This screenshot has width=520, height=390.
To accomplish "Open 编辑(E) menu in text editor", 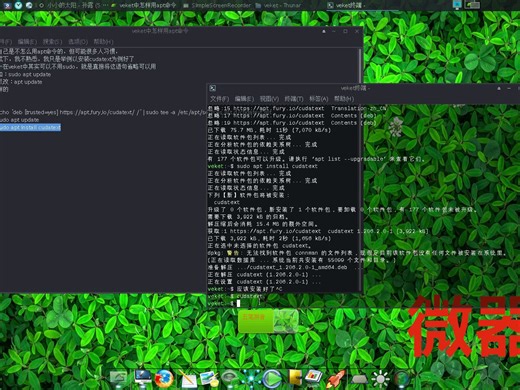I will tap(27, 42).
